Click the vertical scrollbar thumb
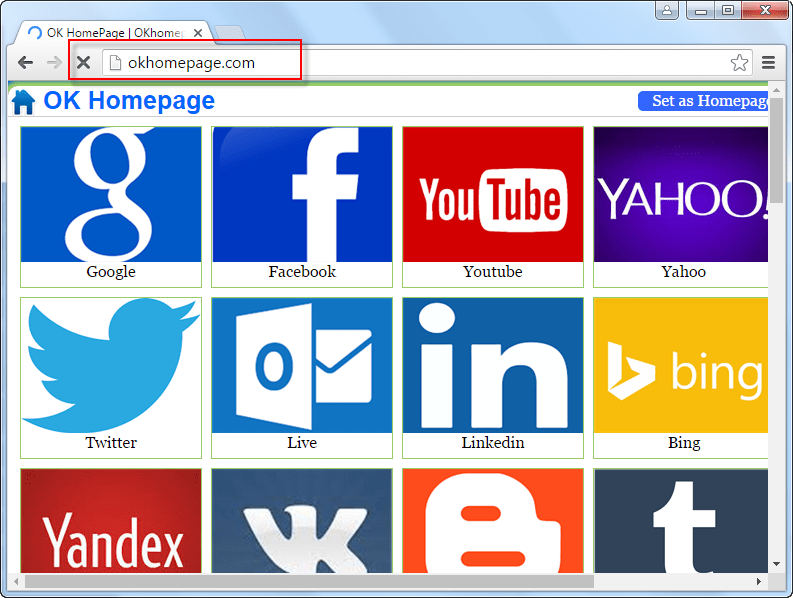 776,150
